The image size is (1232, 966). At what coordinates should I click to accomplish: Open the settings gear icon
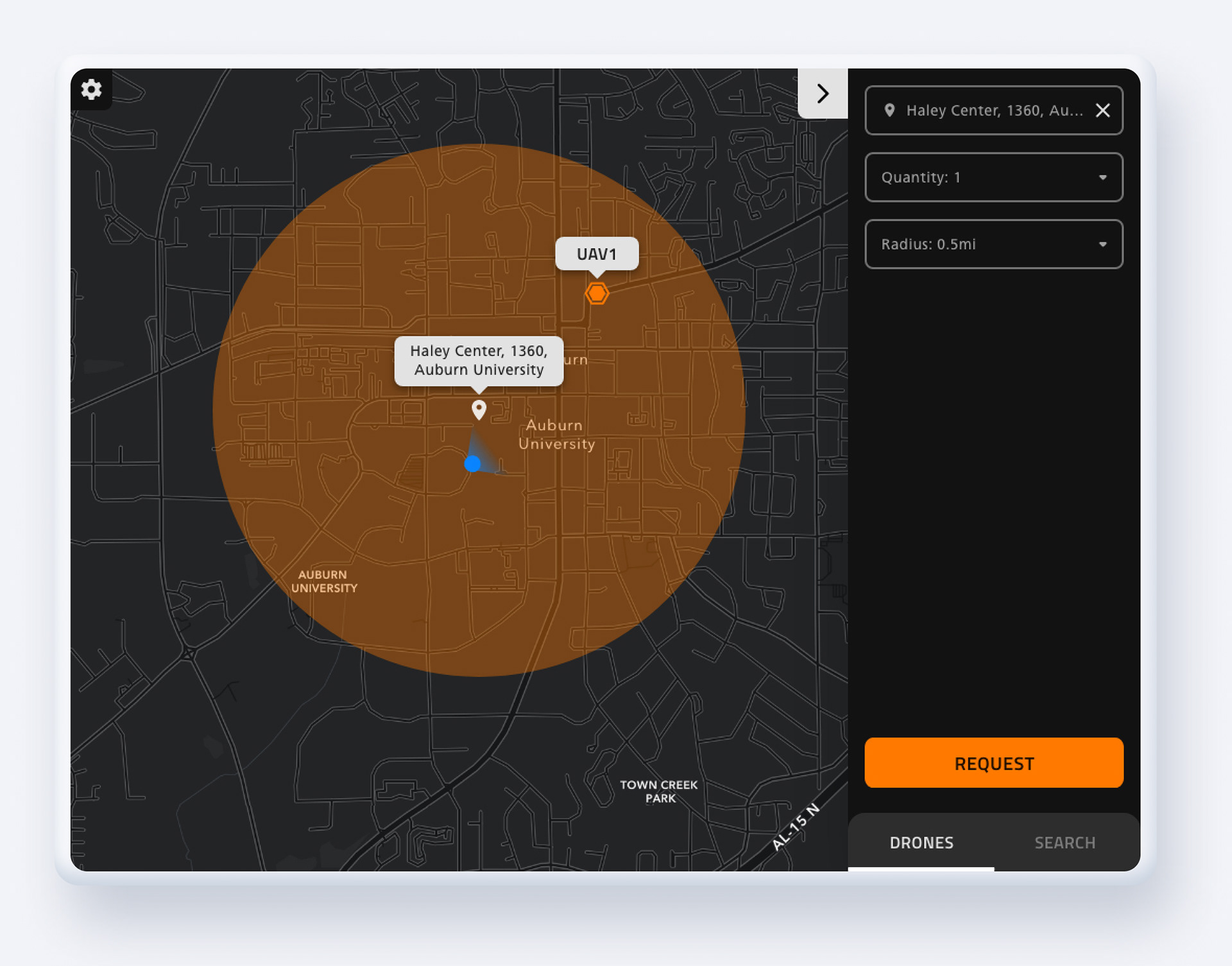click(x=91, y=89)
